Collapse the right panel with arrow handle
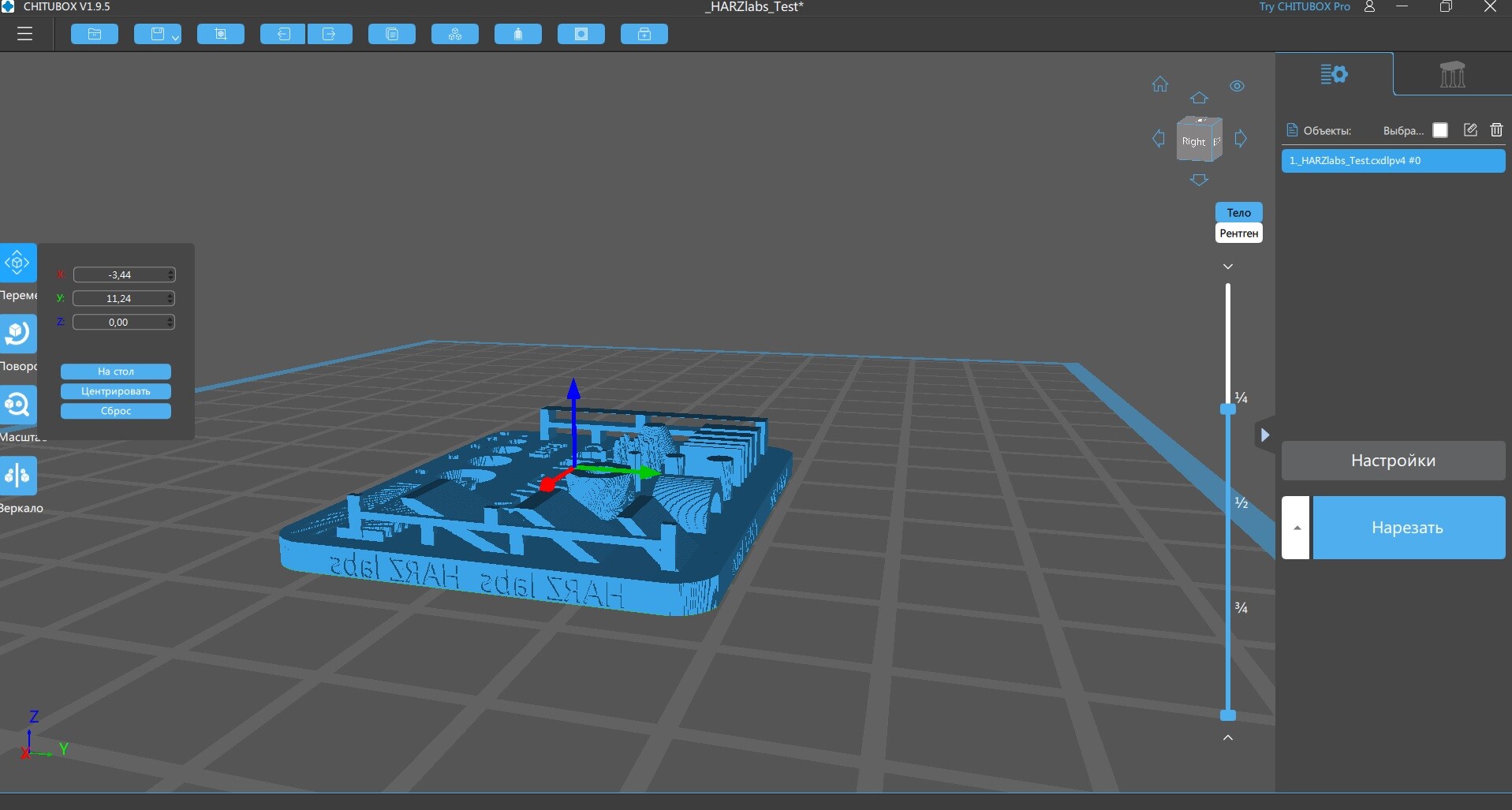This screenshot has height=810, width=1512. click(x=1264, y=435)
